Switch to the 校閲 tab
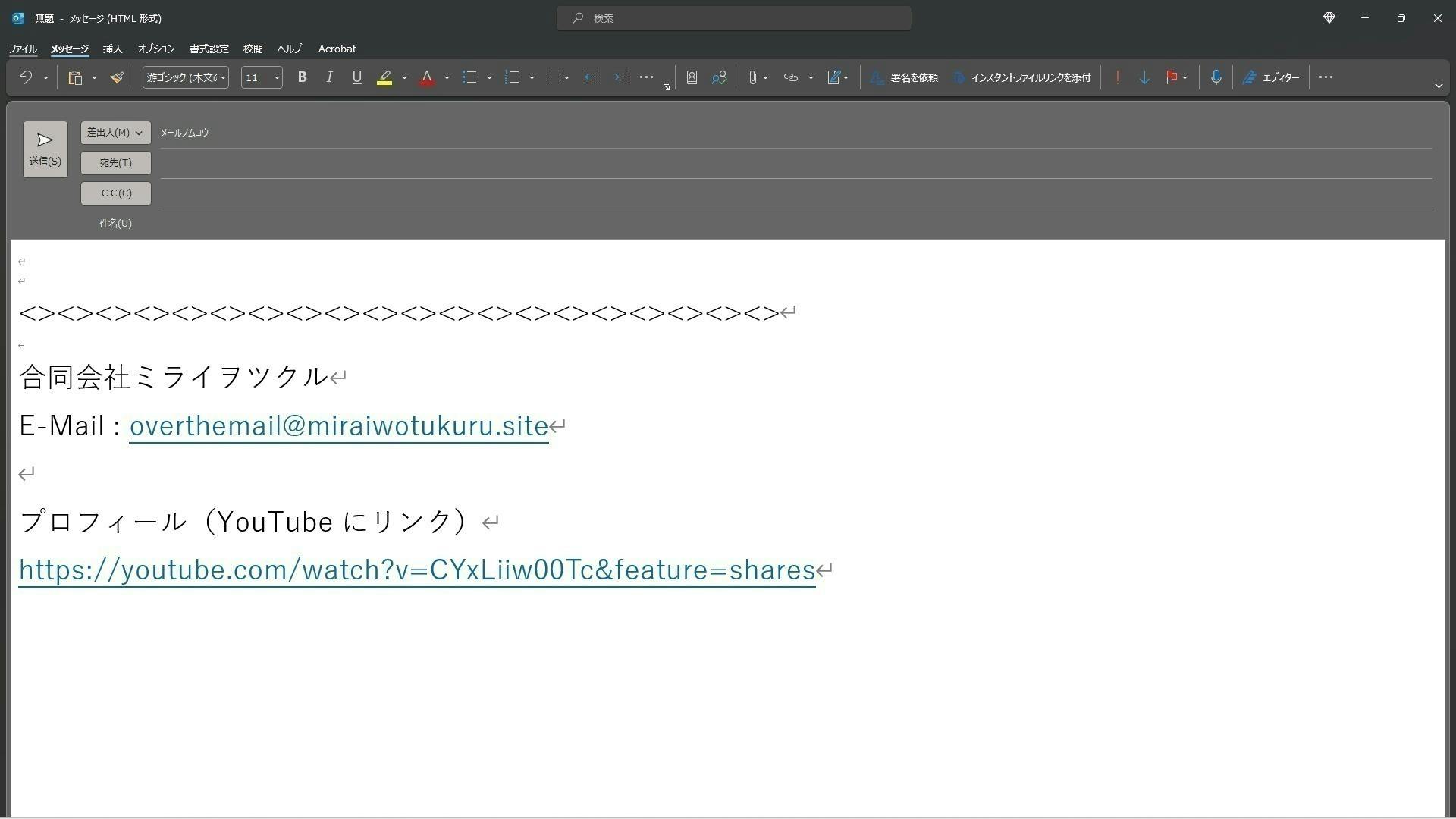The width and height of the screenshot is (1456, 819). tap(253, 49)
